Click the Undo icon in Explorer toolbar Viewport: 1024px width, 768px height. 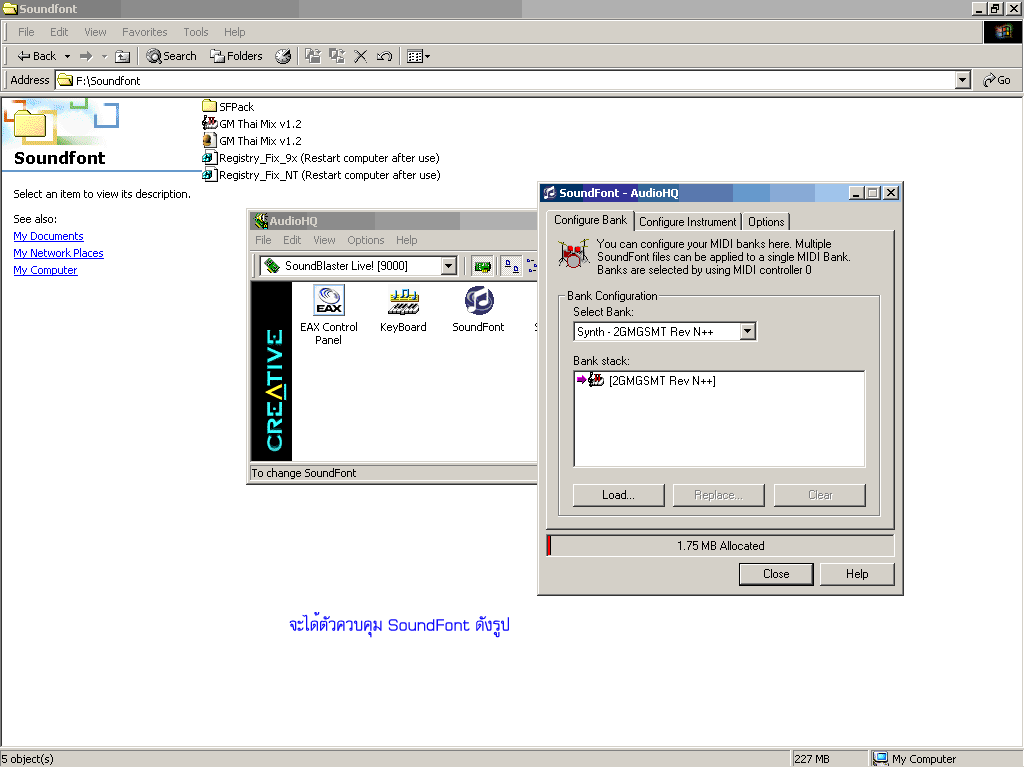click(384, 56)
